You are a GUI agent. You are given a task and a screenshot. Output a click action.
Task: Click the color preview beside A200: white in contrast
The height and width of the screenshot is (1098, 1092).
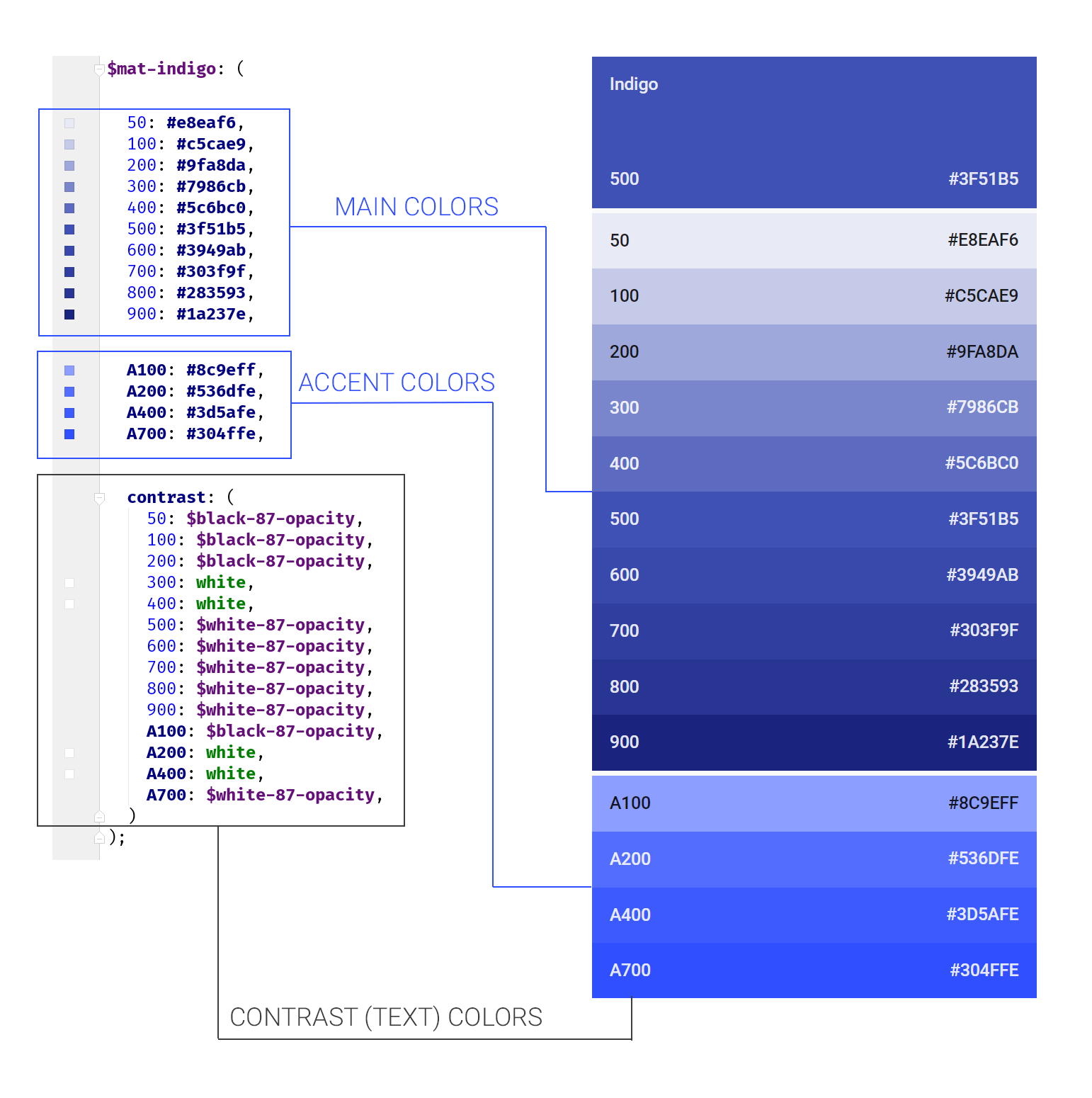pos(69,753)
